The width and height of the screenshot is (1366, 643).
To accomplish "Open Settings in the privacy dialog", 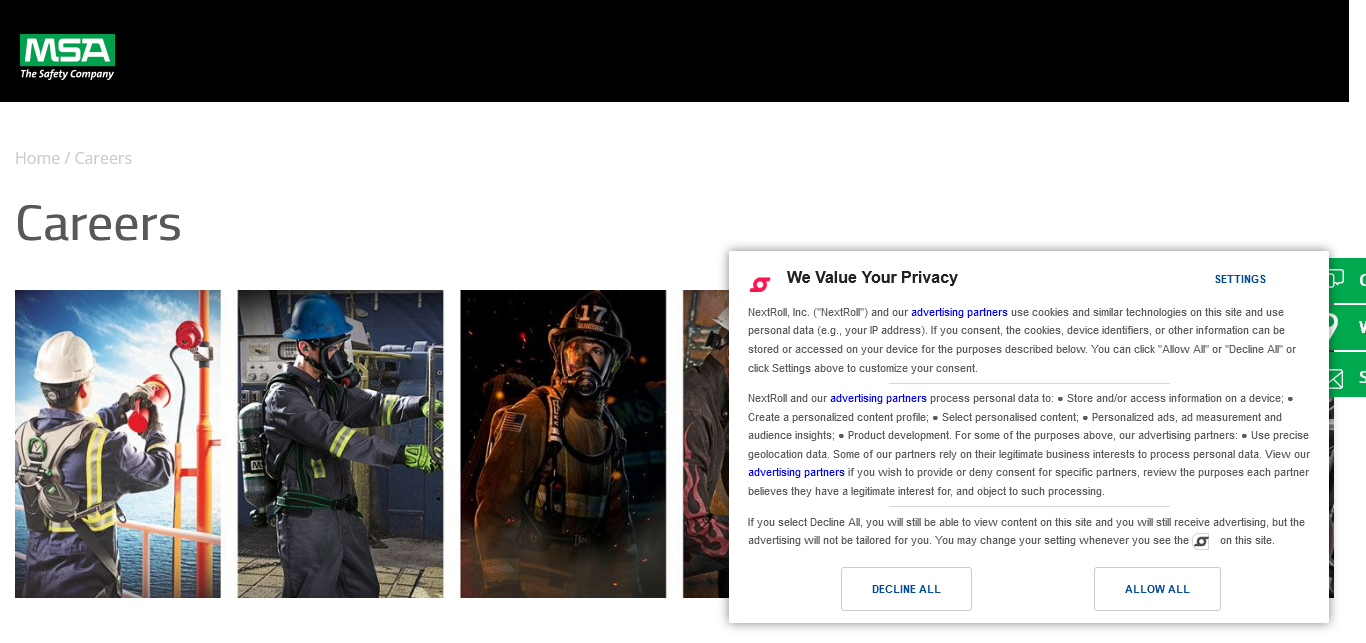I will pos(1240,279).
